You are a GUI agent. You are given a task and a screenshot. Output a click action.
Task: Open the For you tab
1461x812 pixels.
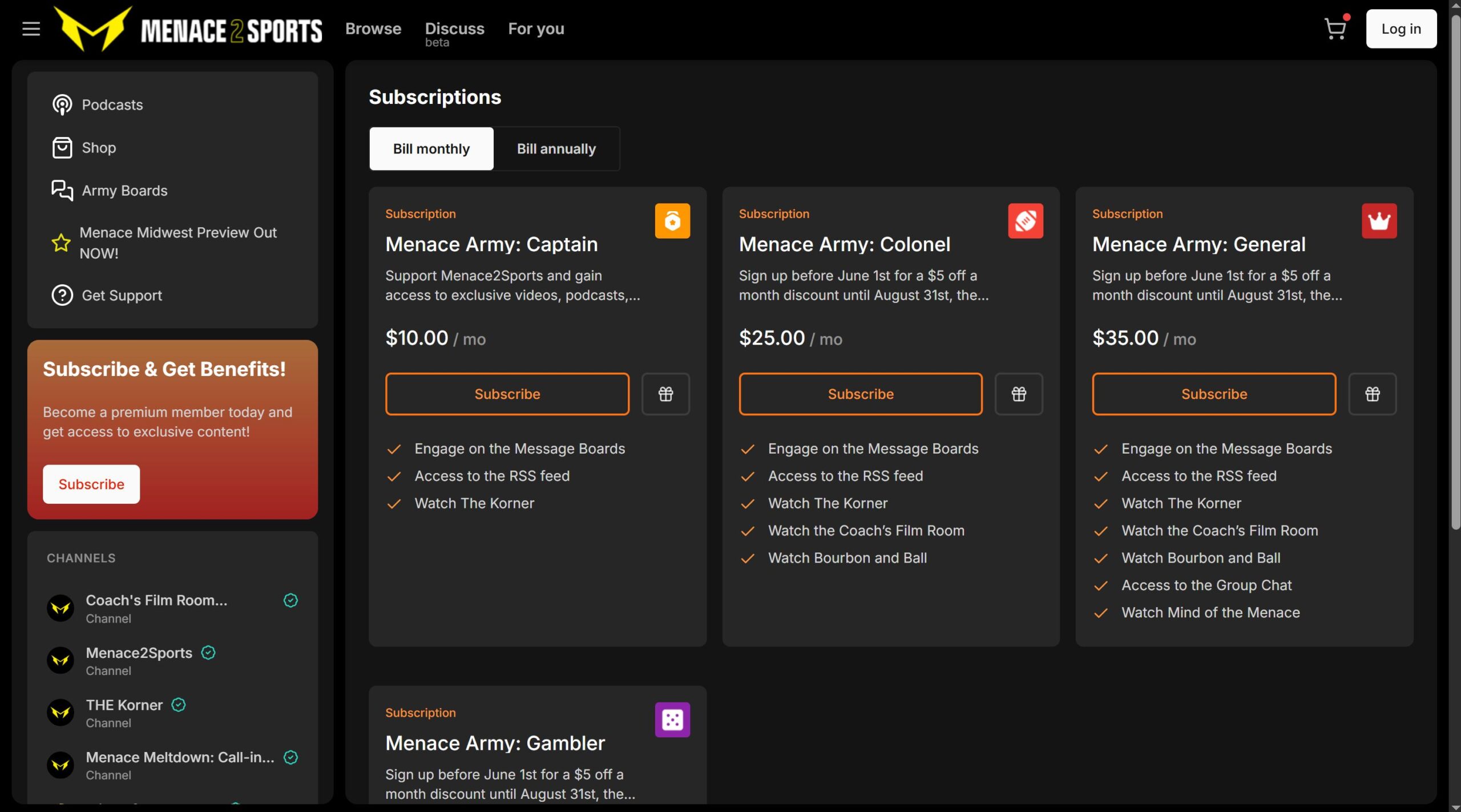pyautogui.click(x=536, y=29)
